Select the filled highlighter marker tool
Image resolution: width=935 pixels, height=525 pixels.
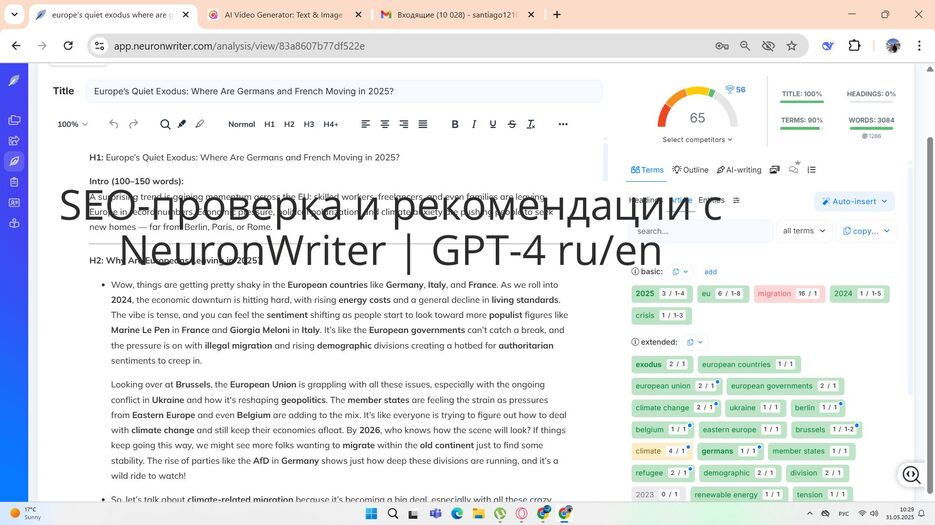click(x=182, y=124)
